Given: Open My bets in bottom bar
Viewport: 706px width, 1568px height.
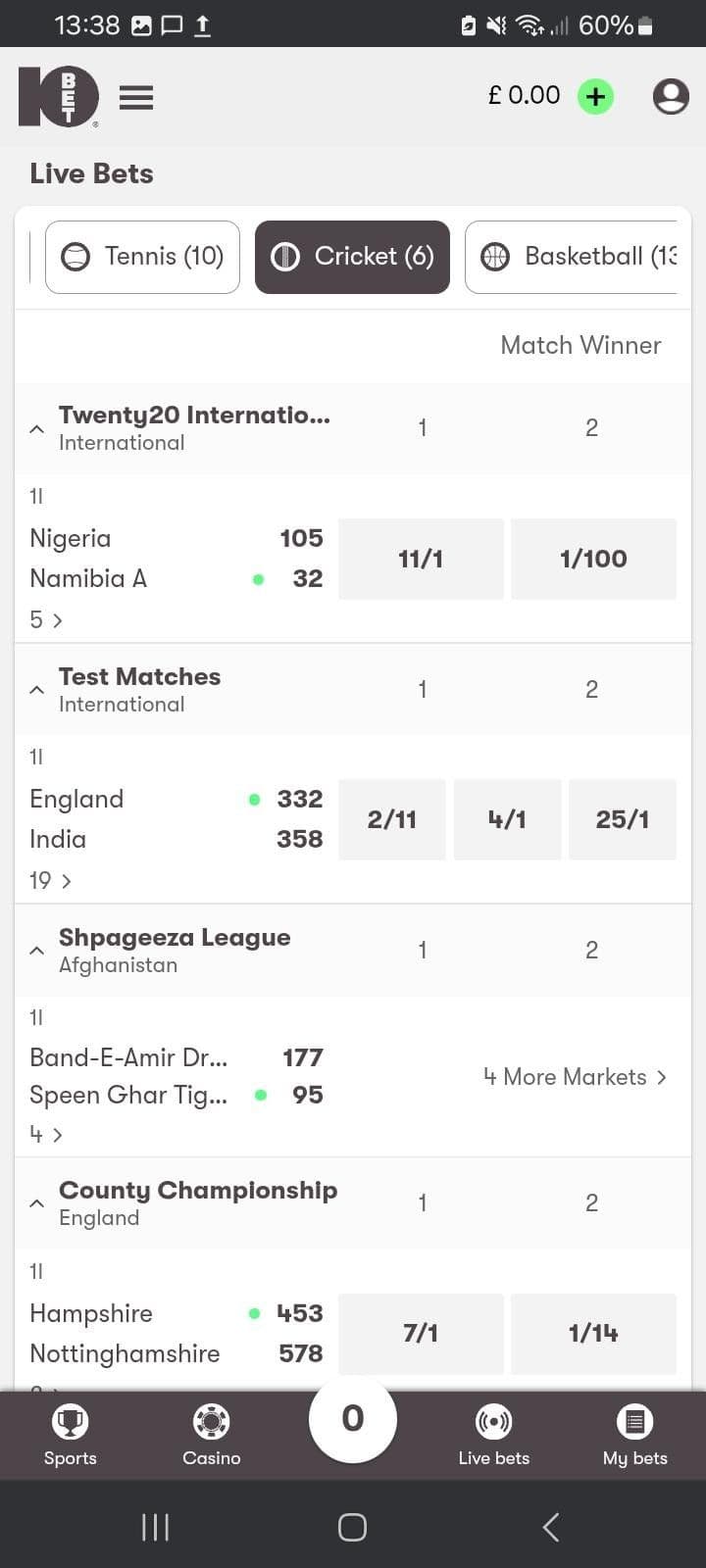Looking at the screenshot, I should tap(635, 1435).
